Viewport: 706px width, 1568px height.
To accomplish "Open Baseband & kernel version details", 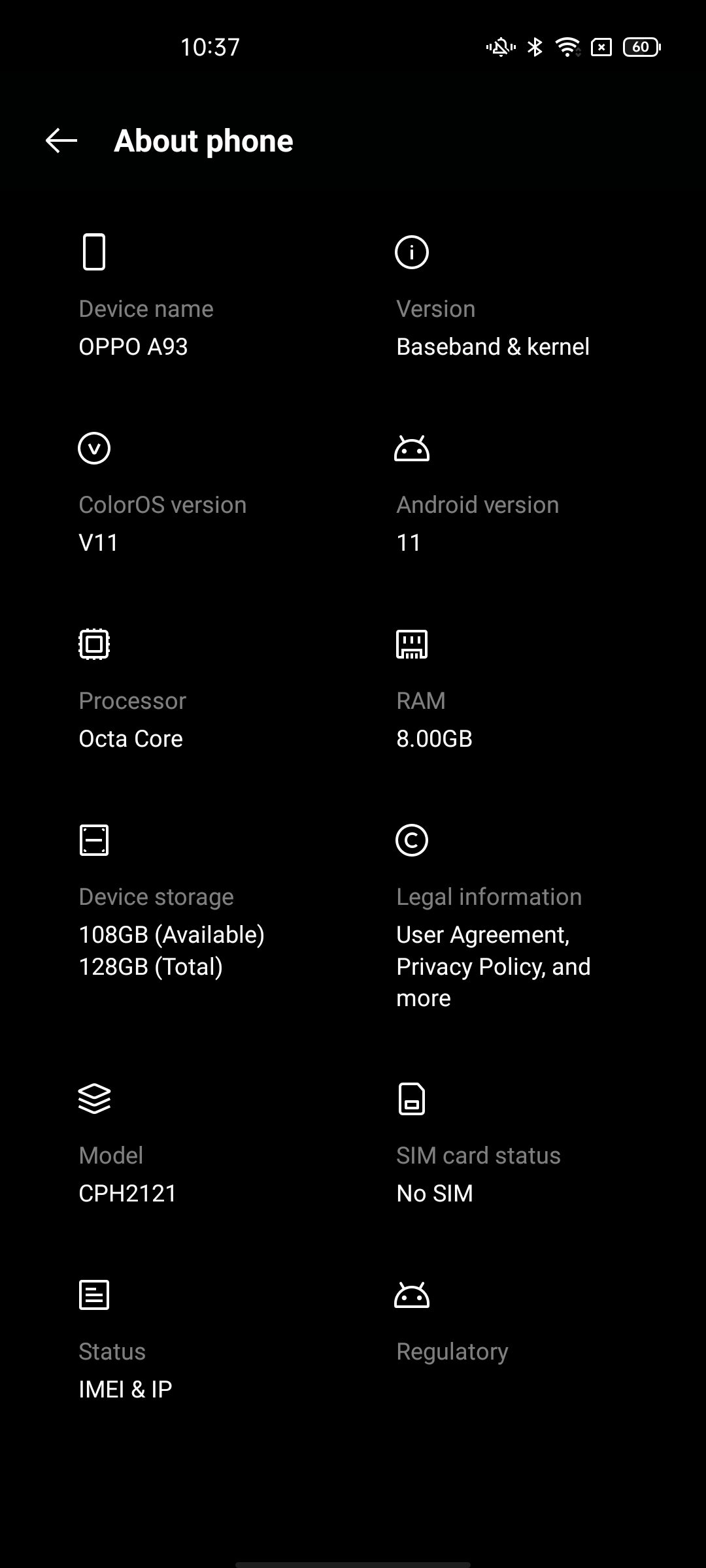I will click(x=493, y=347).
